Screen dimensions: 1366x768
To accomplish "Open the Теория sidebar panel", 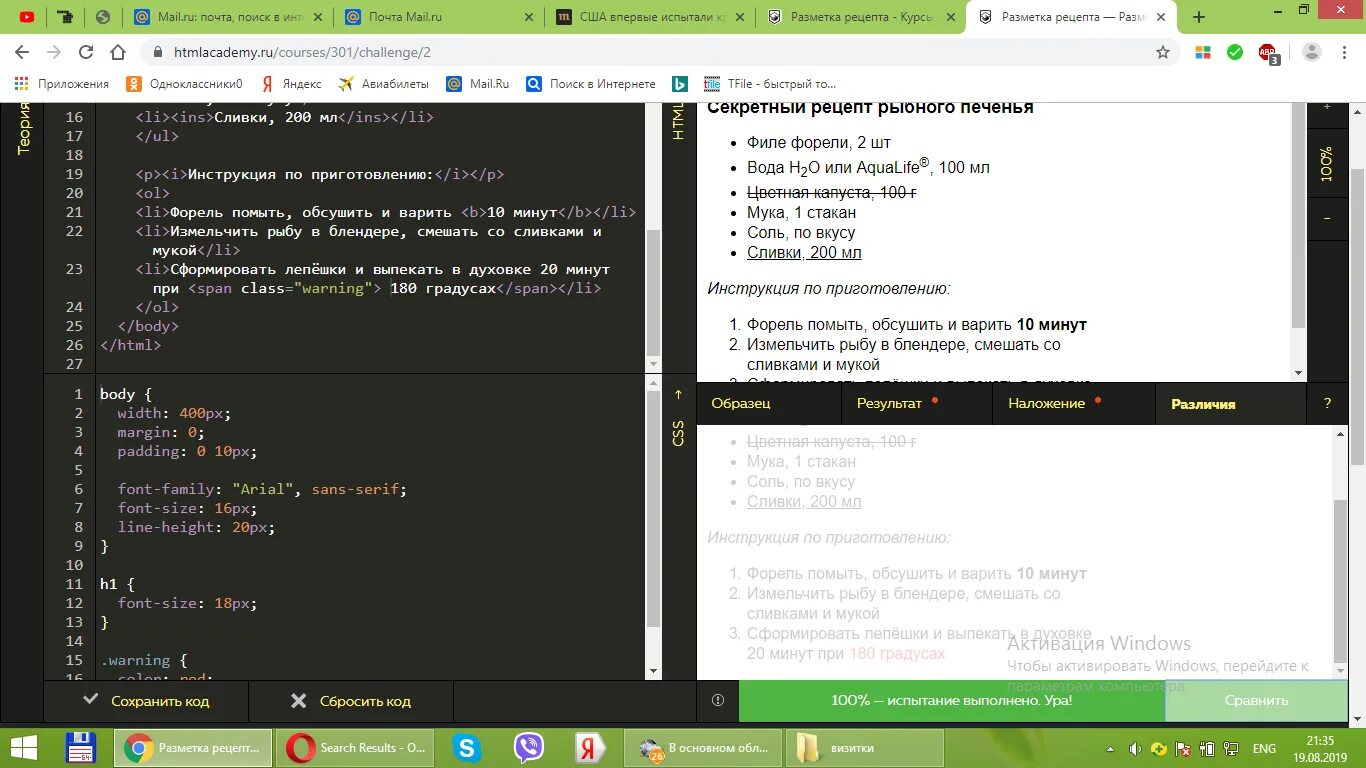I will (23, 128).
